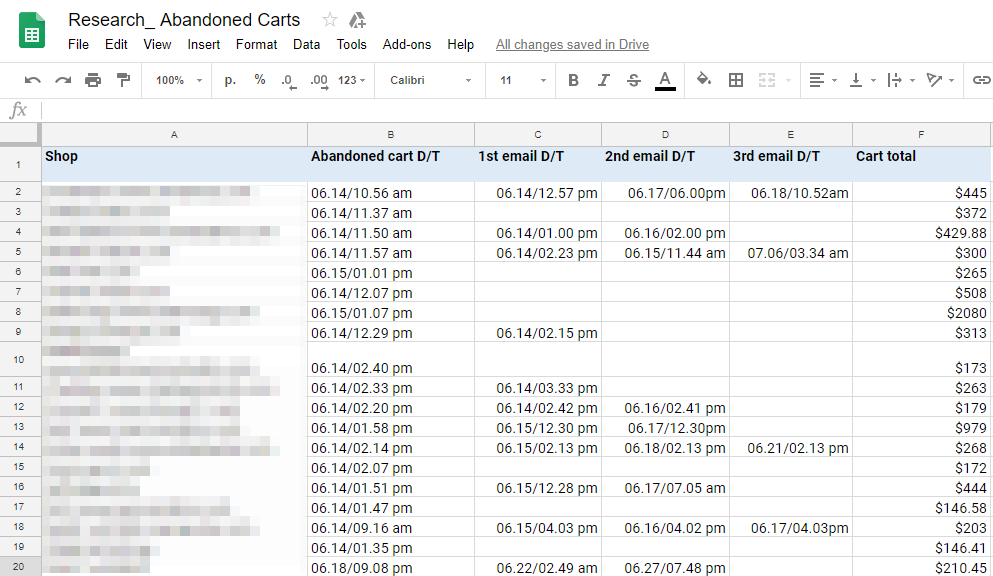Toggle Bold formatting
The width and height of the screenshot is (993, 576).
pos(573,80)
